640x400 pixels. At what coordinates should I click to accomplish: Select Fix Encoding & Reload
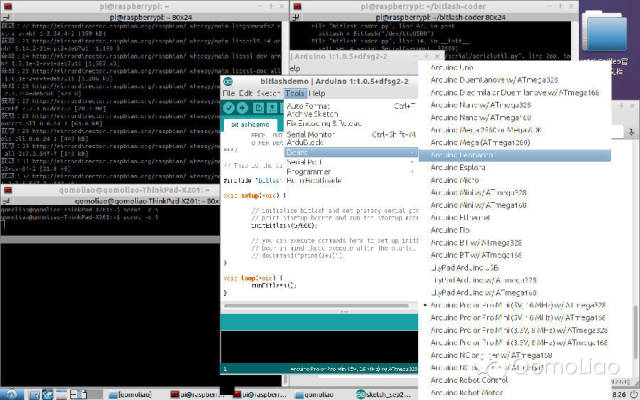click(x=351, y=123)
